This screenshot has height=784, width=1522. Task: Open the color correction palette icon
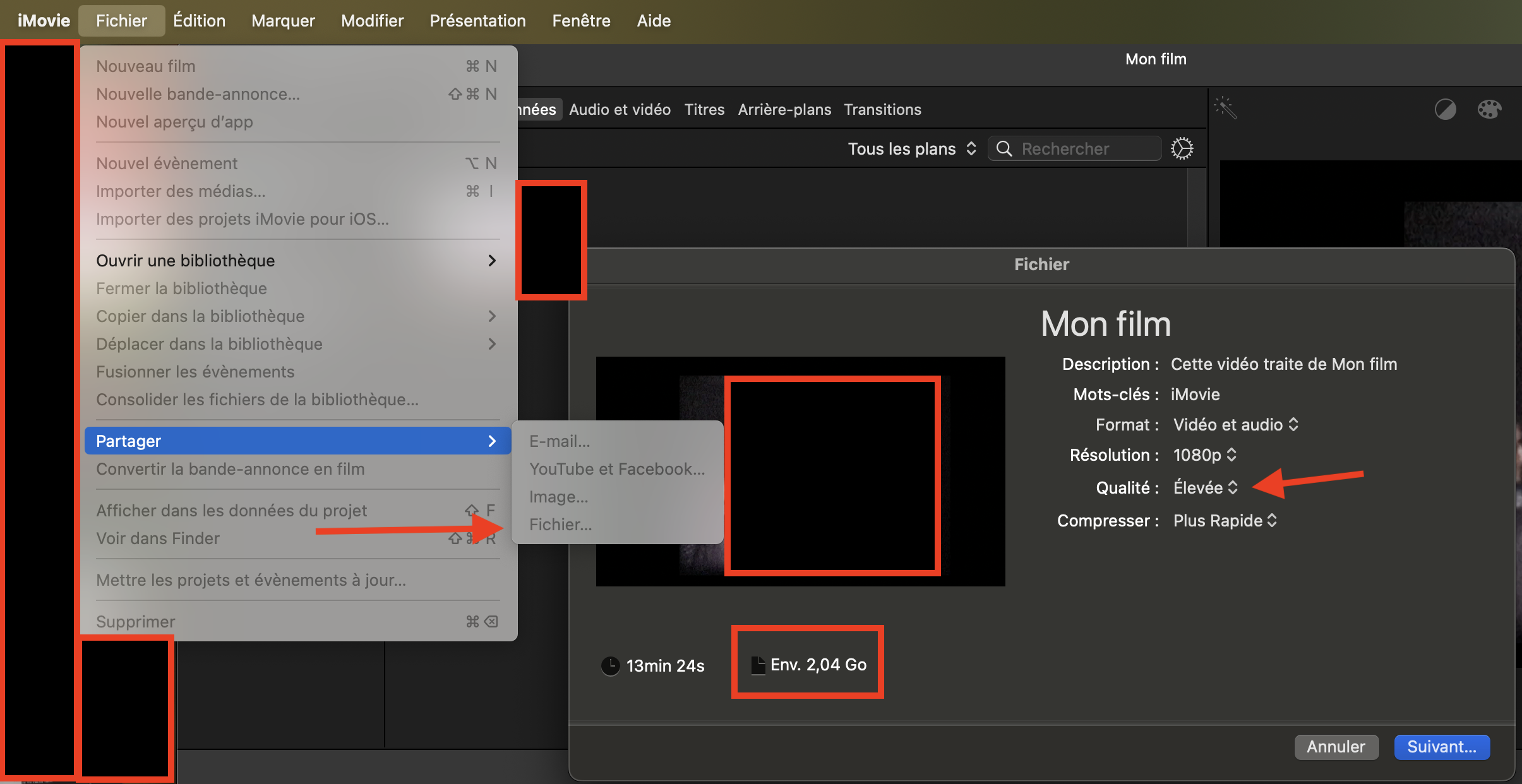[1489, 109]
